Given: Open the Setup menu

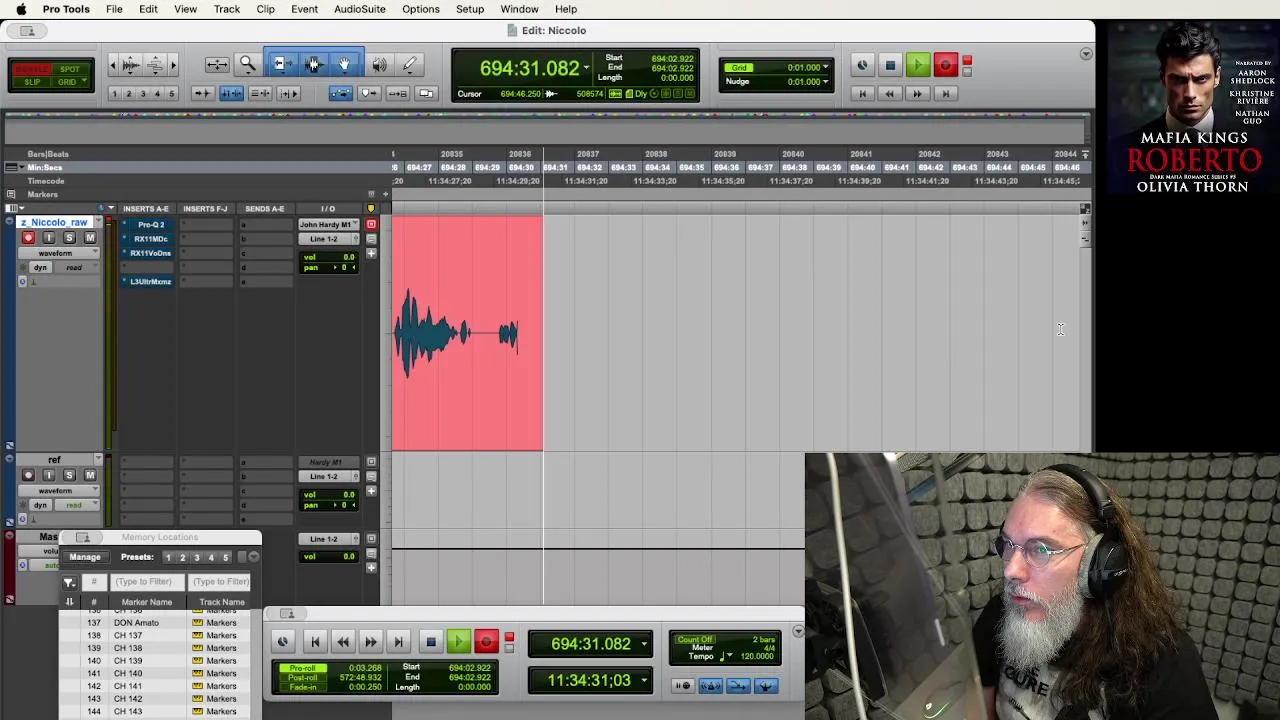Looking at the screenshot, I should (470, 9).
